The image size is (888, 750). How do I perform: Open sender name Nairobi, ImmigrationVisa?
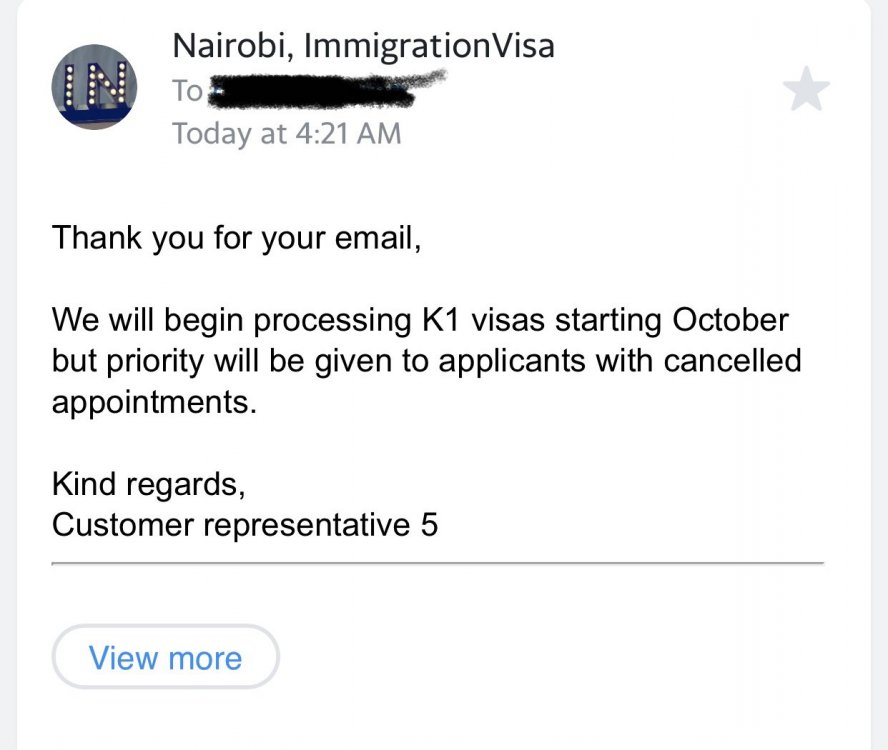363,45
